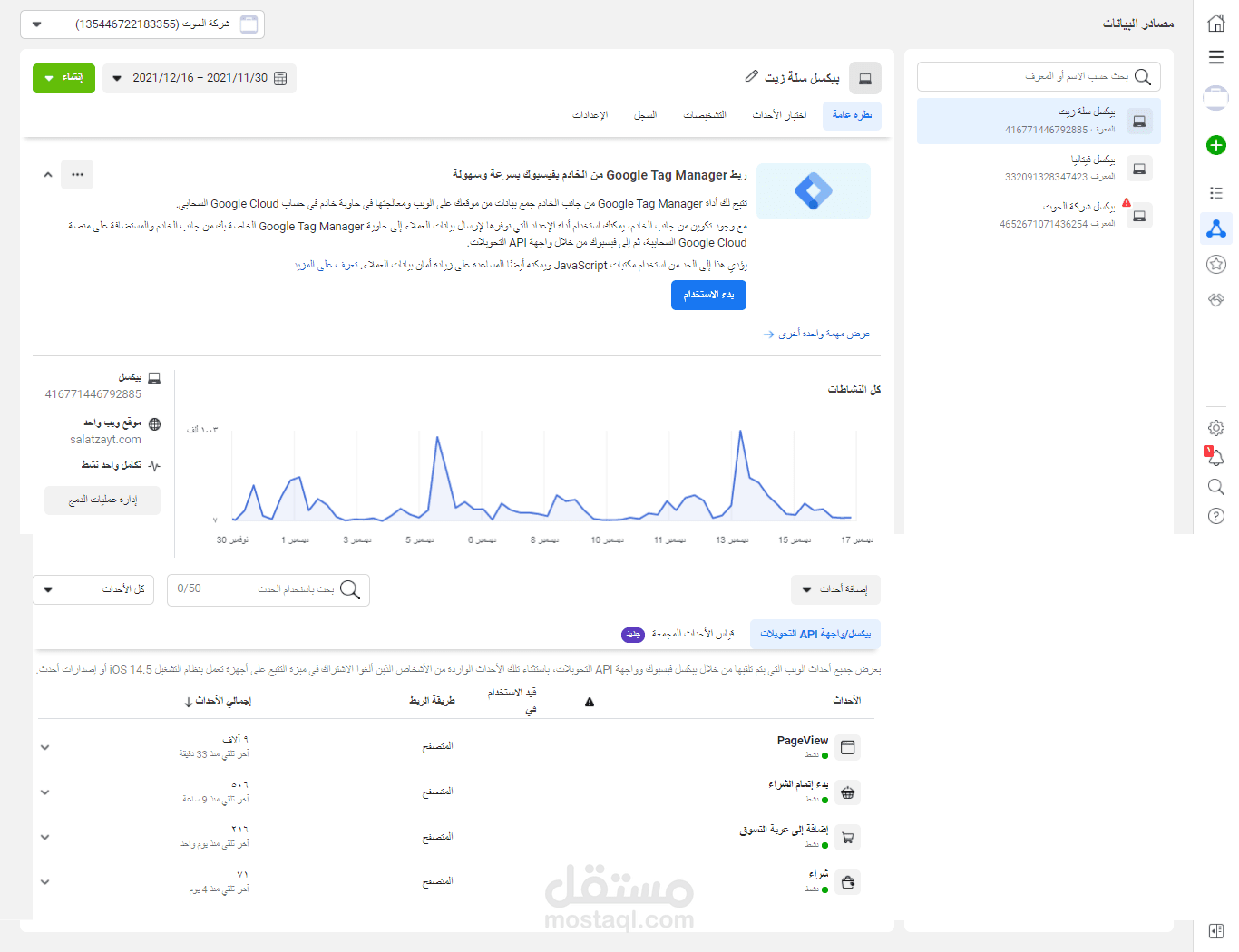Open the help question mark icon
Viewport: 1239px width, 952px height.
pyautogui.click(x=1216, y=516)
